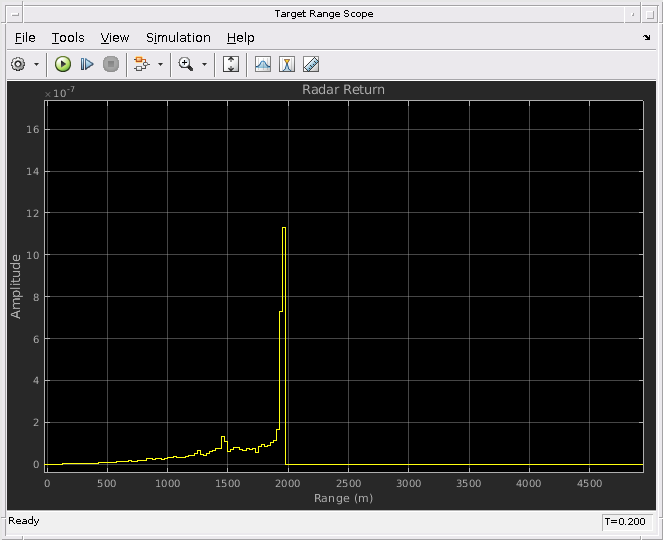Open the peak finder panel icon
Image resolution: width=663 pixels, height=540 pixels.
(287, 64)
